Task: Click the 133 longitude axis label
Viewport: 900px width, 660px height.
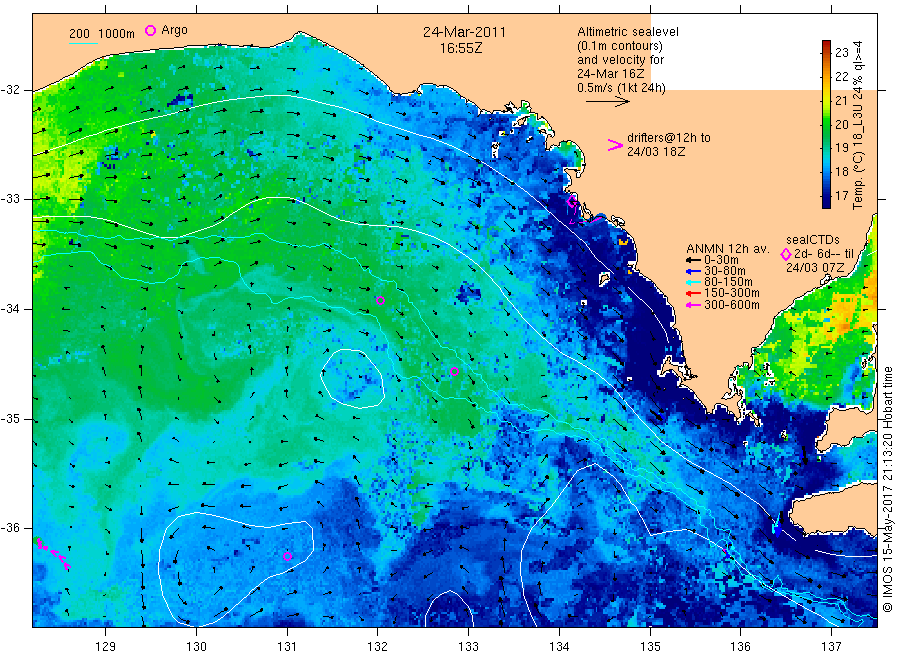Action: click(468, 647)
